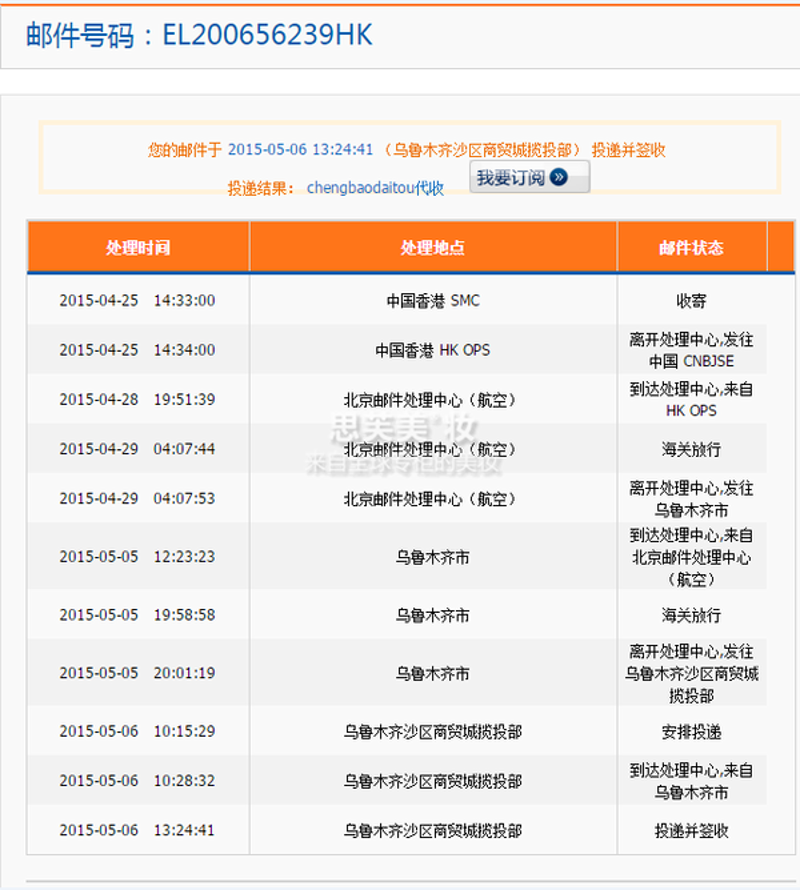Click the 2015-05-05 19:58:58 time cell
Screen dimensions: 800x890
point(137,614)
